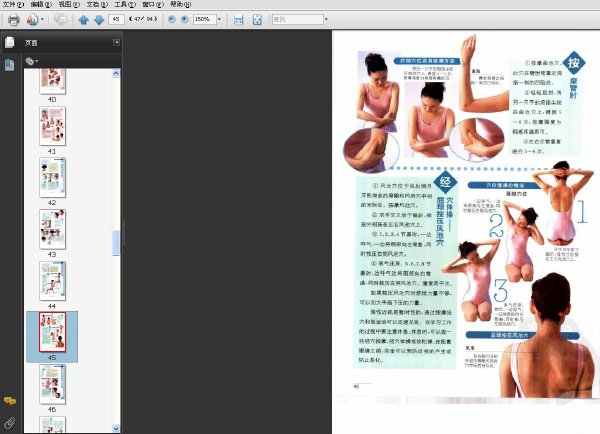Open the thumbnail options gear menu
This screenshot has height=434, width=600.
[31, 61]
